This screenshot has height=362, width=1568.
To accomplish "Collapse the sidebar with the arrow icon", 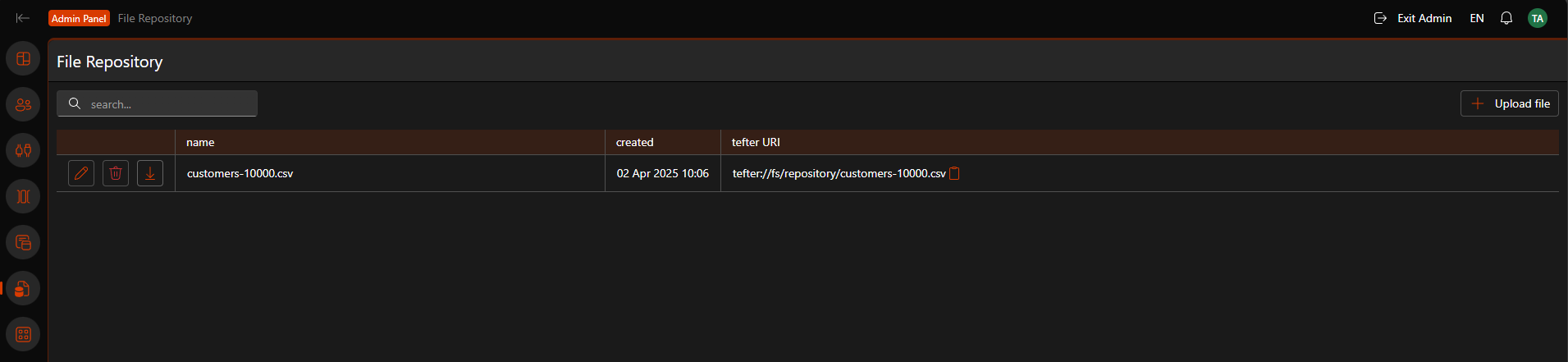I will [23, 18].
